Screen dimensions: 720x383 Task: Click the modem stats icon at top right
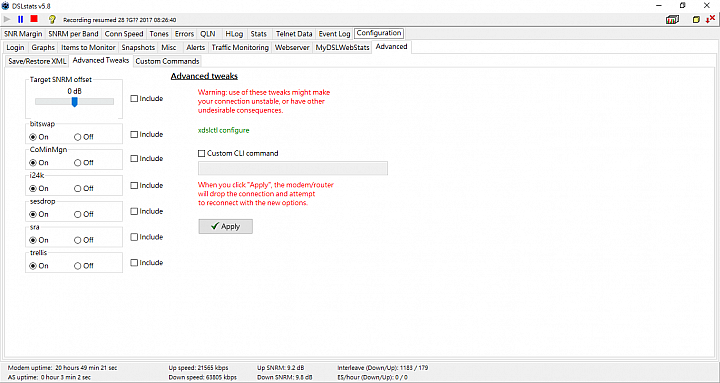673,19
